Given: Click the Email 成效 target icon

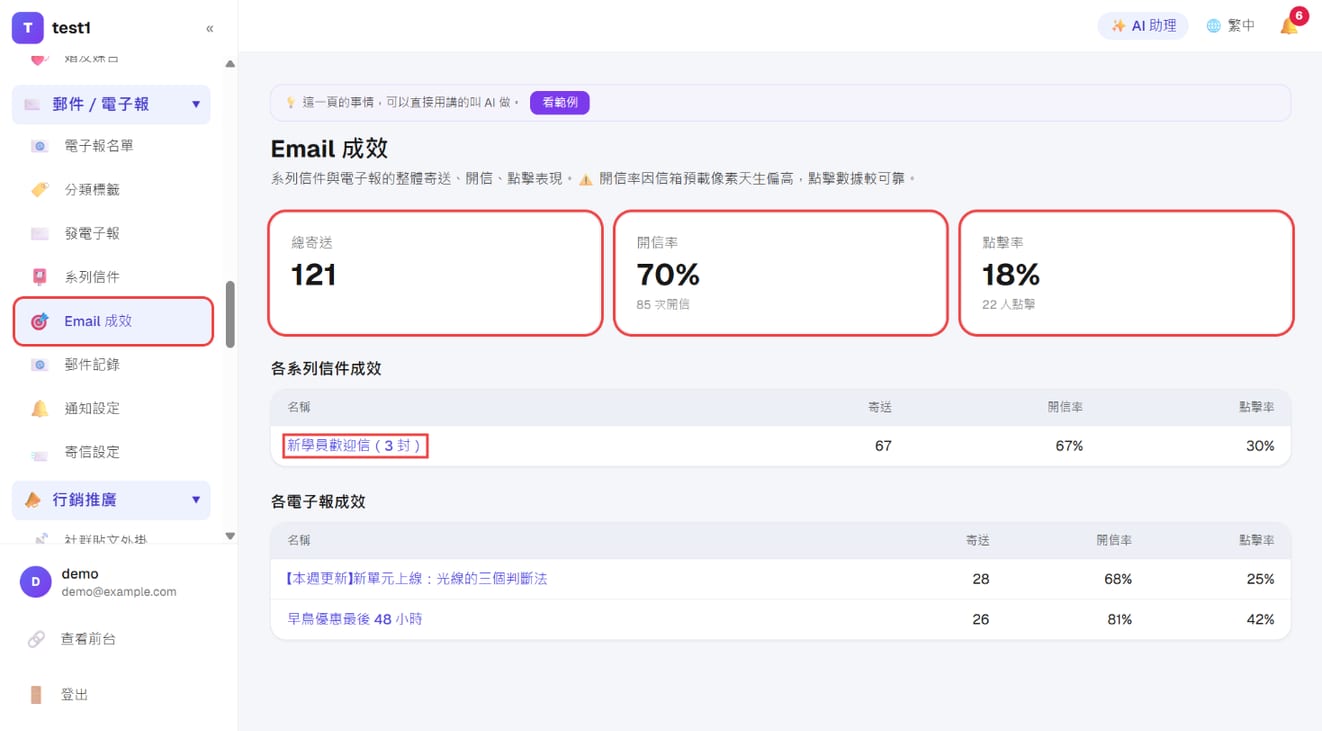Looking at the screenshot, I should coord(40,321).
